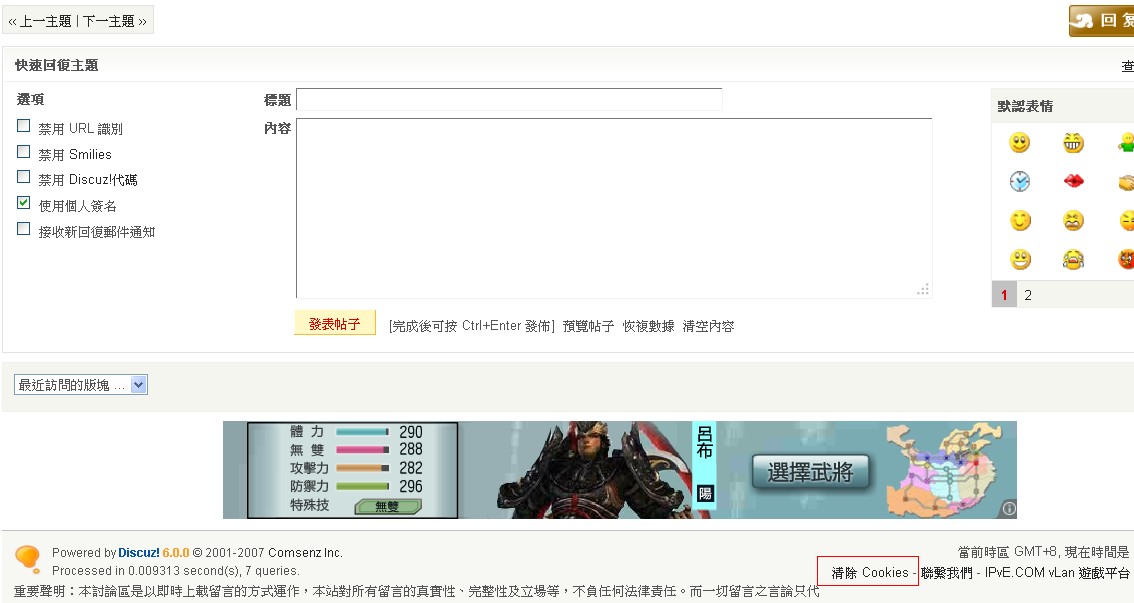Click the Processed in 0.009313 second(s) text
Screen dimensions: 1134x603
click(176, 570)
